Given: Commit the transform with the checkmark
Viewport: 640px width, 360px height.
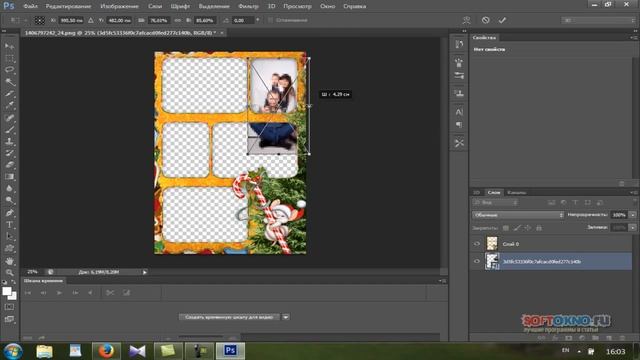Looking at the screenshot, I should click(x=502, y=20).
